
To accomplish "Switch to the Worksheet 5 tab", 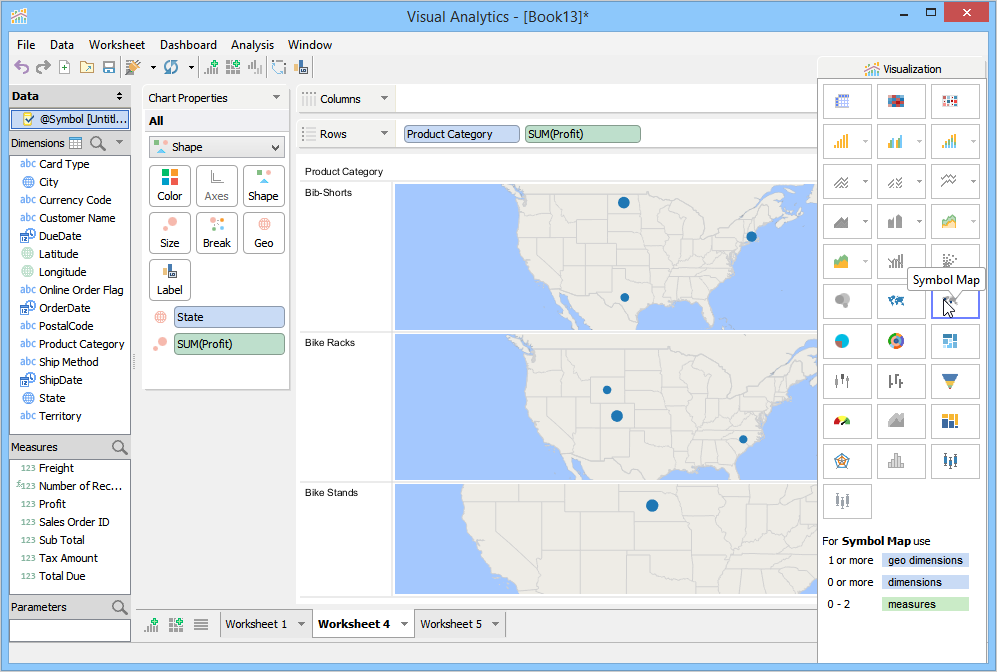I will point(450,624).
